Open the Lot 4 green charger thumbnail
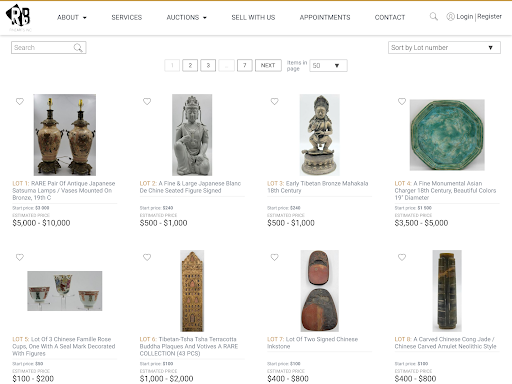The width and height of the screenshot is (512, 384). click(447, 135)
